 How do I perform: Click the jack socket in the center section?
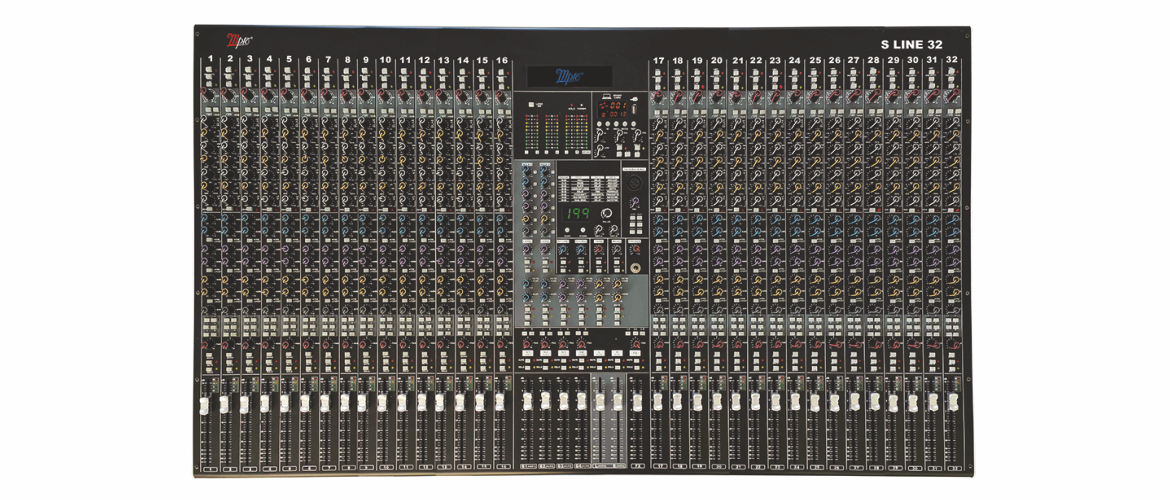633,267
